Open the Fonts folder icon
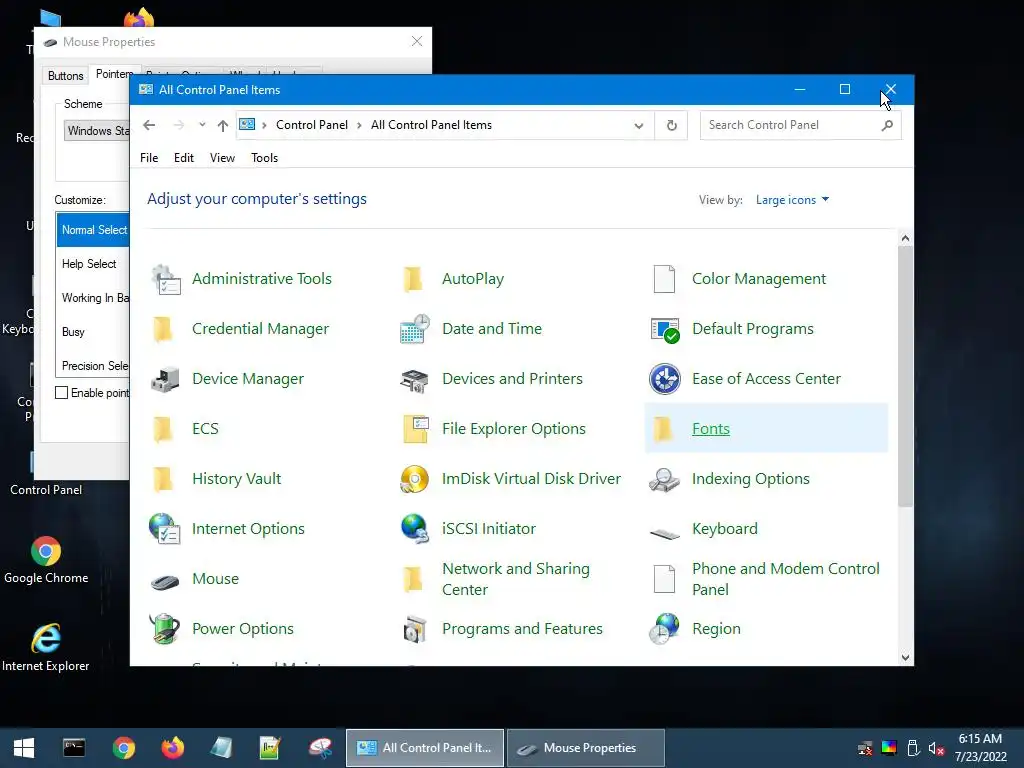The width and height of the screenshot is (1024, 768). point(664,429)
